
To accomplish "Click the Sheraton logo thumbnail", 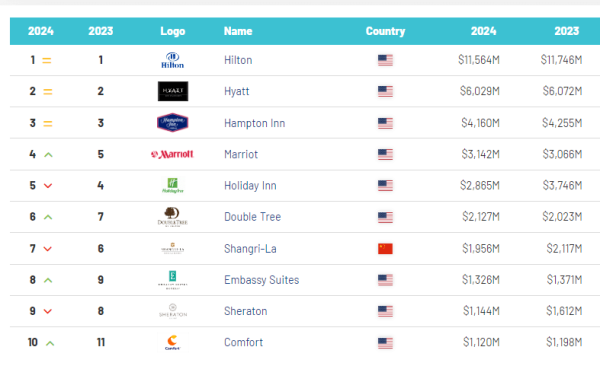I will (x=173, y=311).
